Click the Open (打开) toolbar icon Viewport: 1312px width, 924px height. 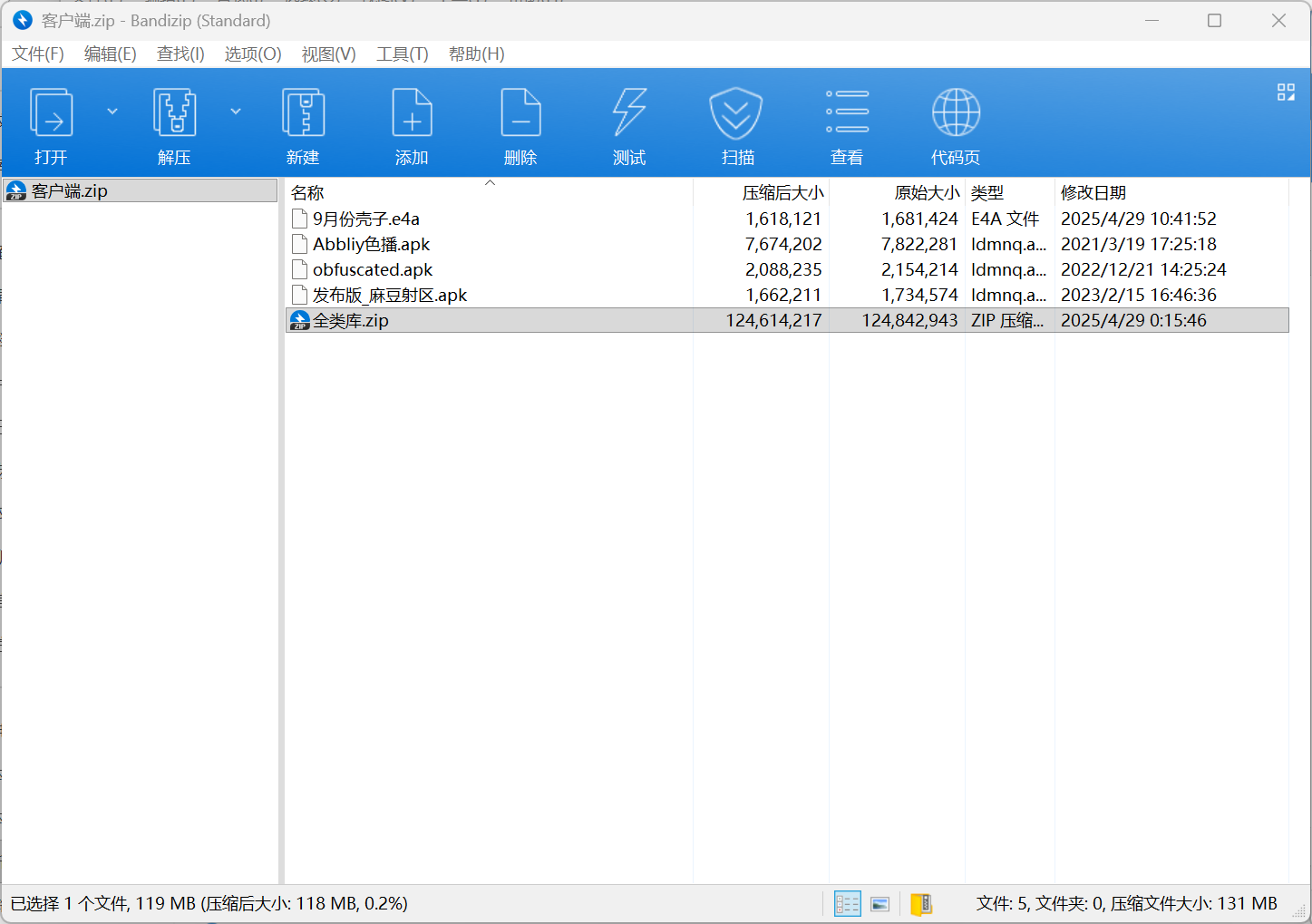(x=52, y=114)
